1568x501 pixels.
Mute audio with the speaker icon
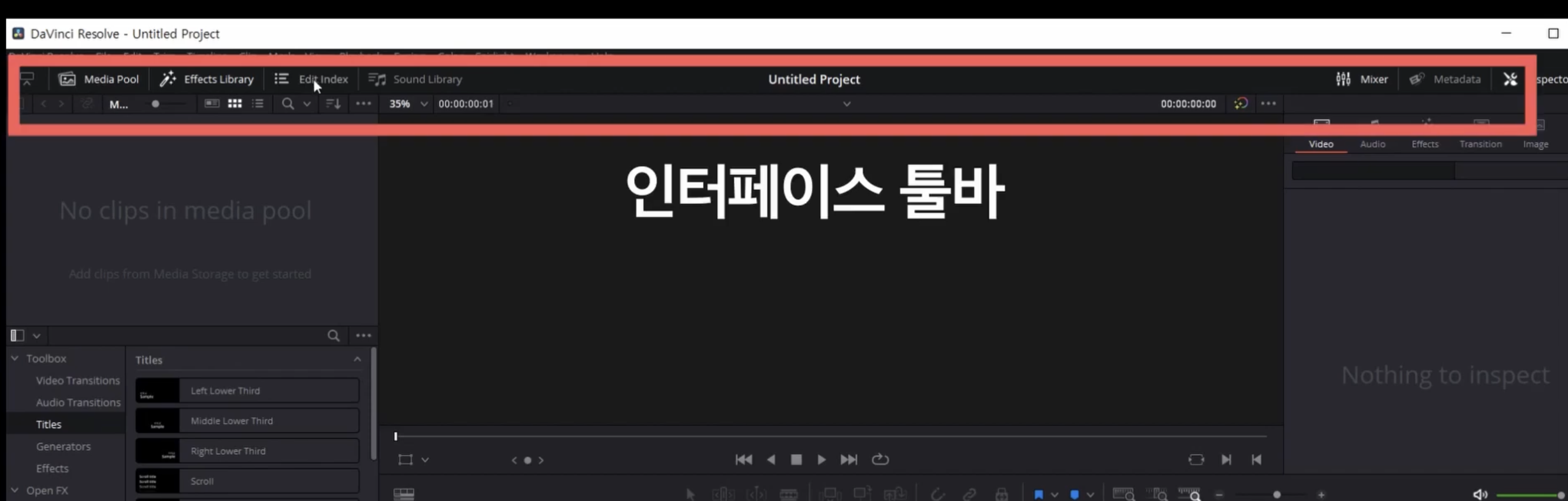(x=1480, y=494)
